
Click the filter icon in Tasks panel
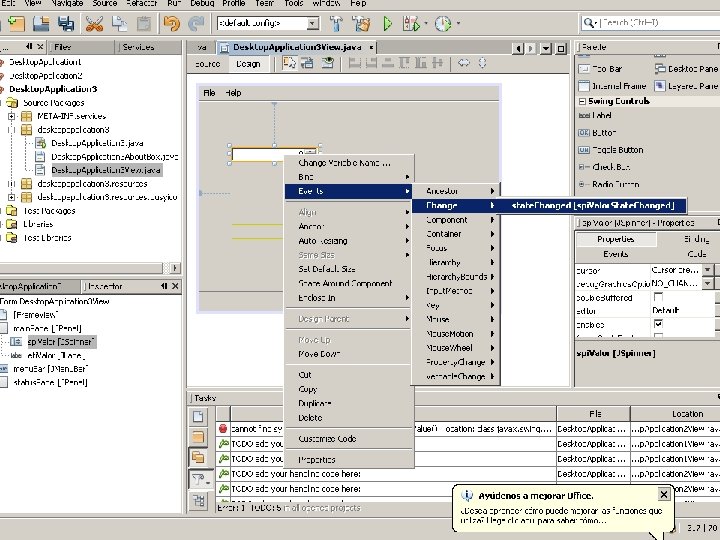tap(199, 479)
